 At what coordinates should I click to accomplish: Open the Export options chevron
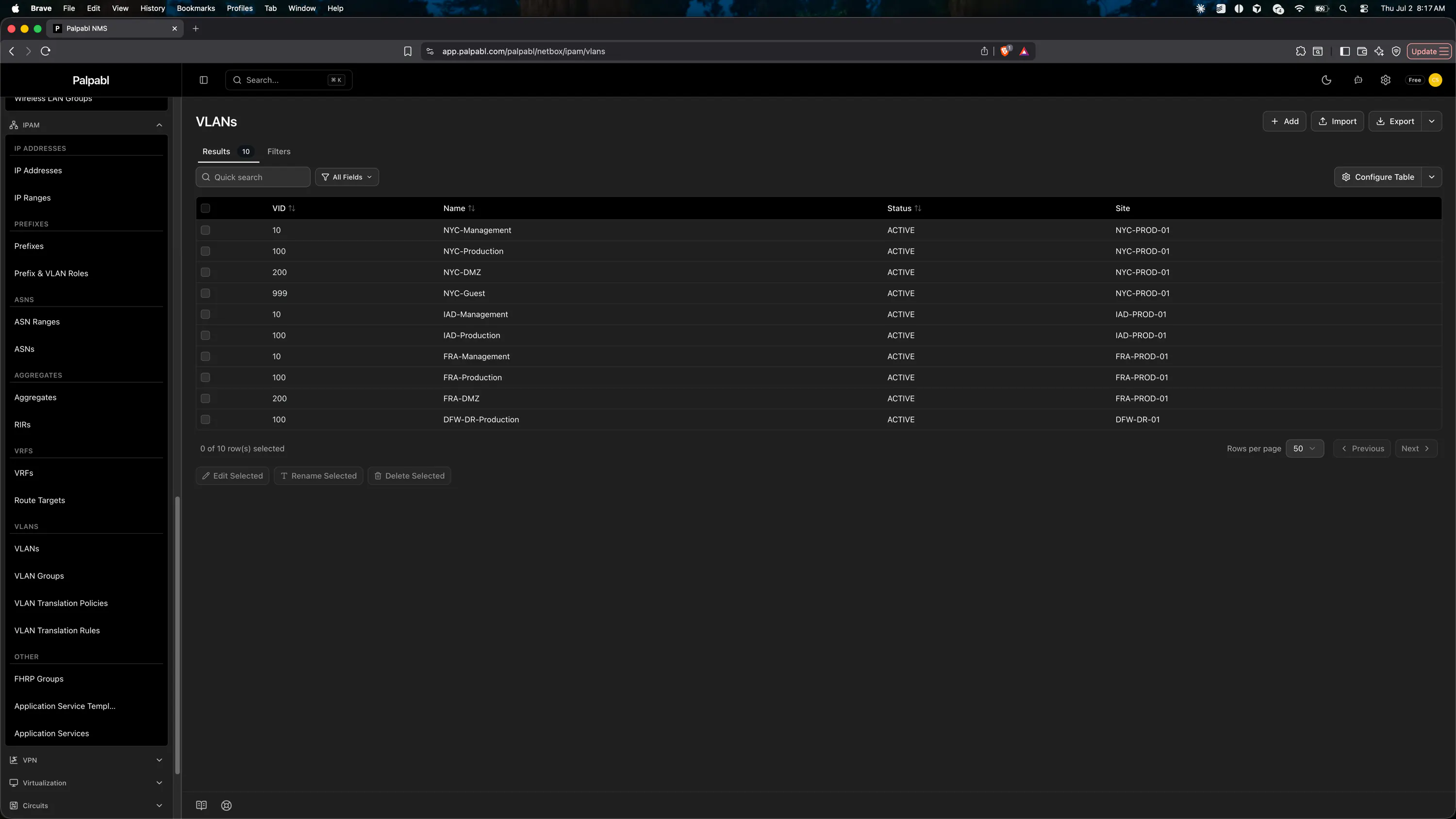coord(1431,121)
